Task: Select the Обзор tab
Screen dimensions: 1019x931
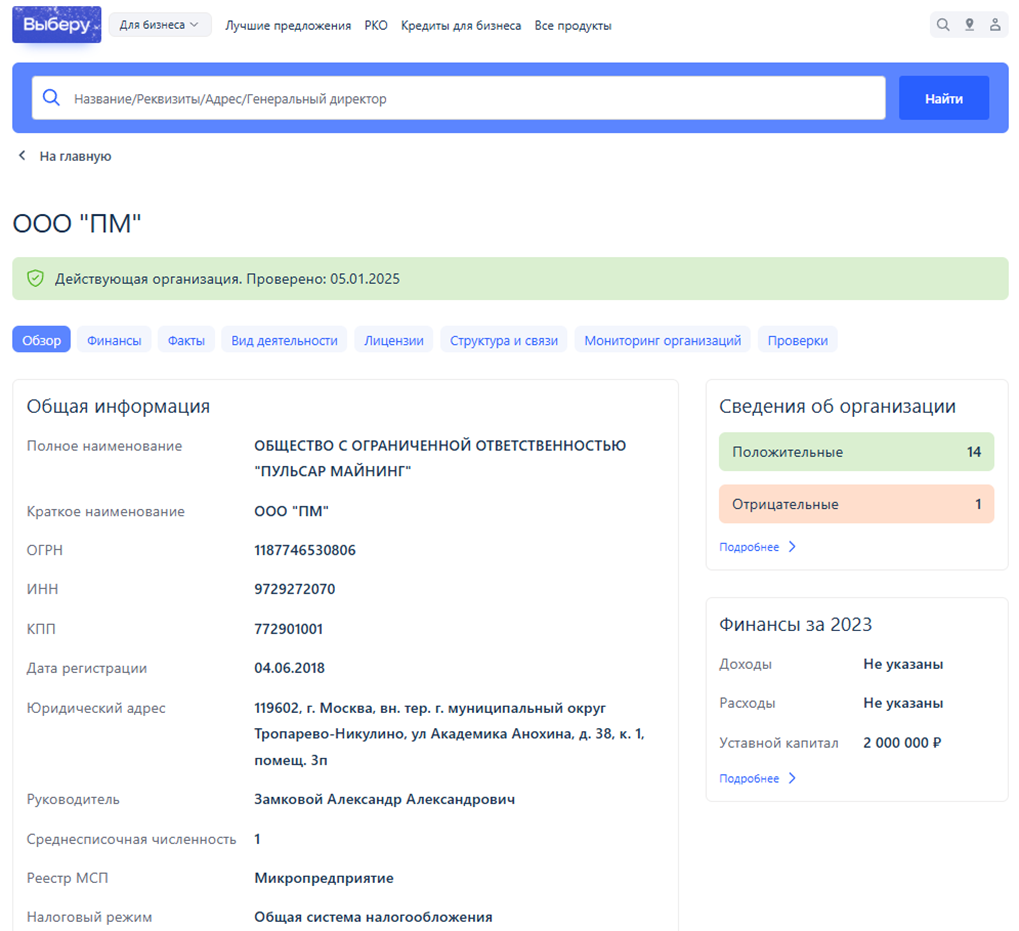Action: (x=42, y=340)
